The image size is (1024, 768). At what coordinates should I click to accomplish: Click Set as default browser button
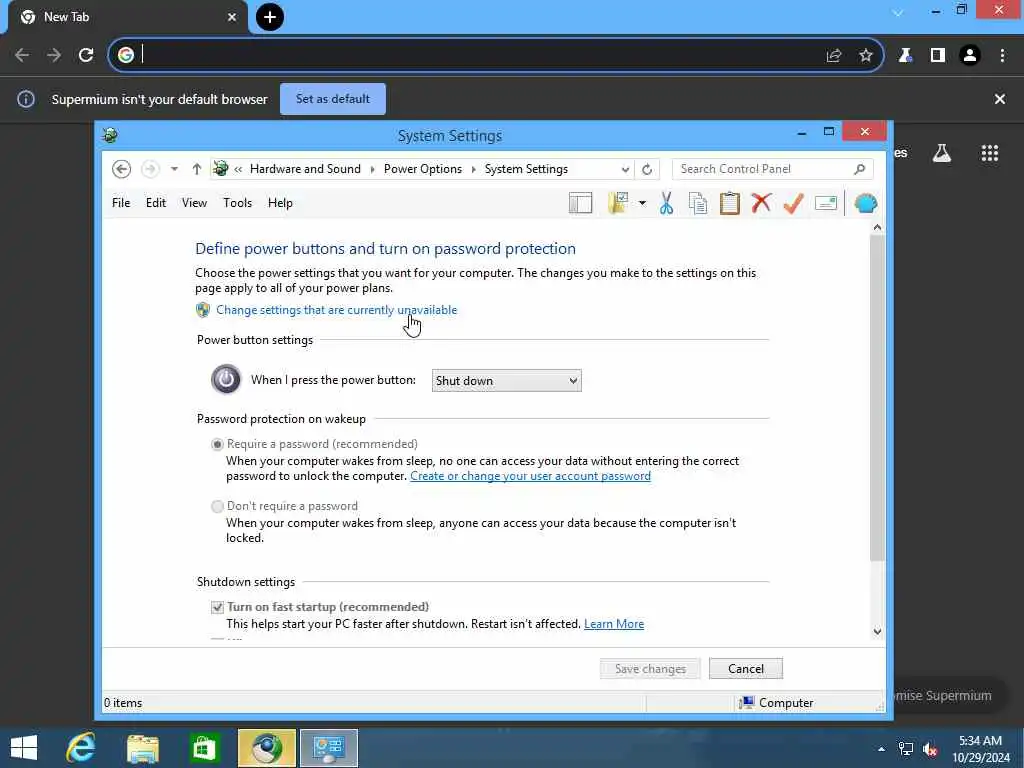(x=333, y=99)
